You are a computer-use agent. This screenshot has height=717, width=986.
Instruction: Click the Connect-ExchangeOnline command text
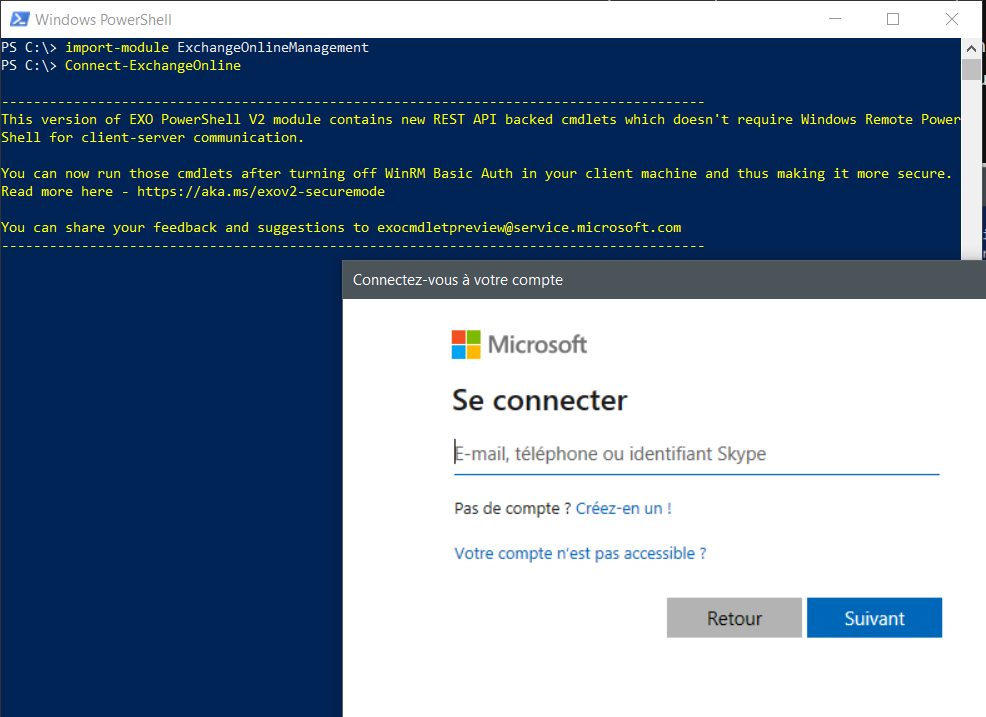[x=153, y=65]
